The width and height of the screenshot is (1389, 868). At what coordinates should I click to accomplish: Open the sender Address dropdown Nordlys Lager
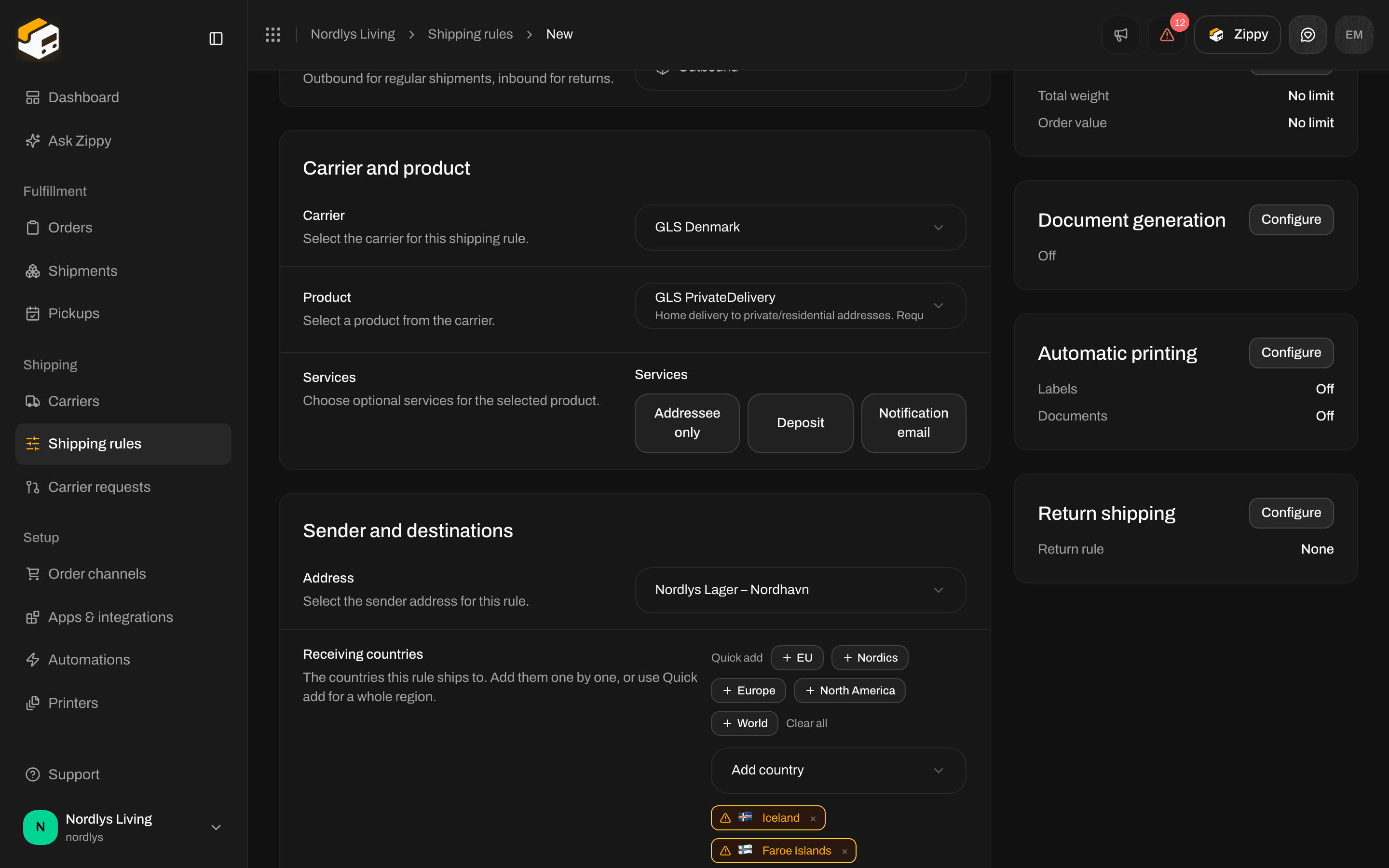pos(800,590)
